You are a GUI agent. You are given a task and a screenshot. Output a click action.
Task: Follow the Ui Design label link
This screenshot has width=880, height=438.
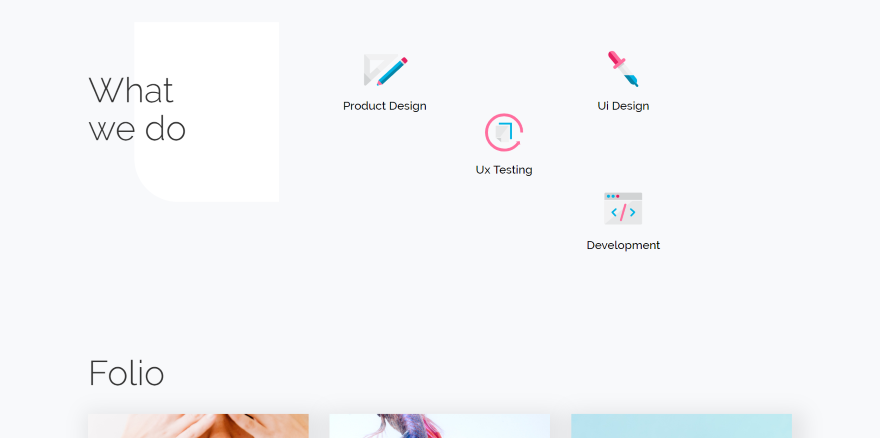click(x=623, y=106)
